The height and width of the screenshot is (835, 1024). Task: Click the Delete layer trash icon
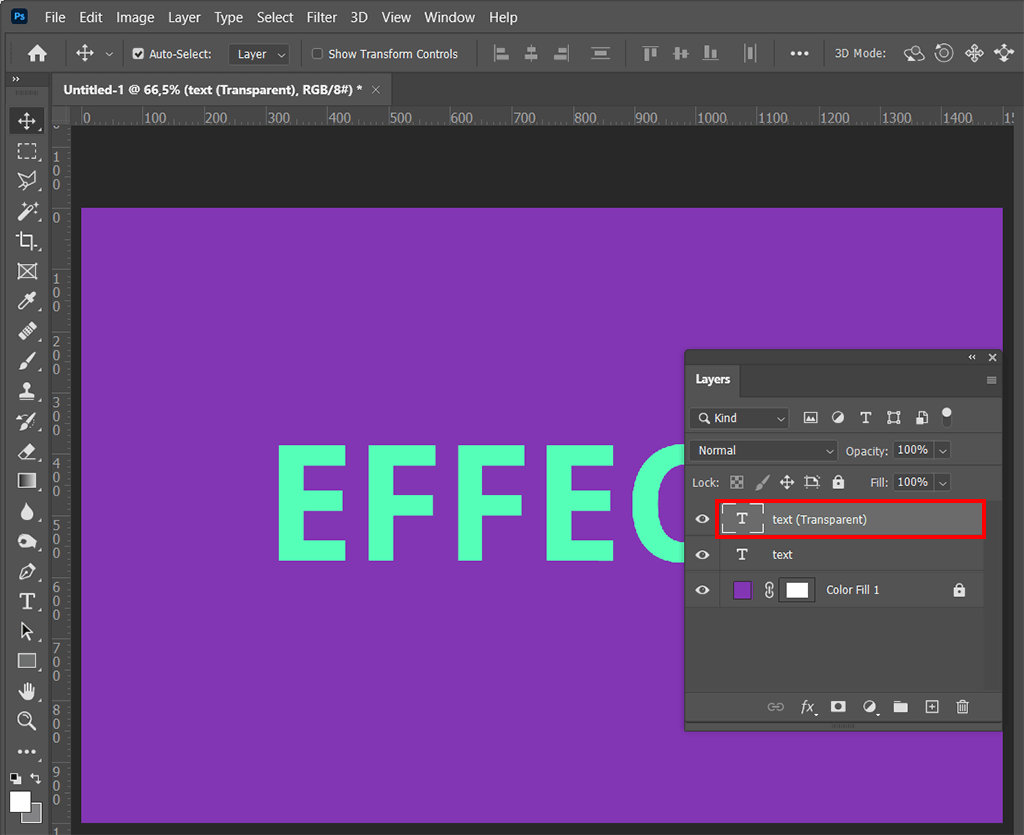pyautogui.click(x=963, y=706)
